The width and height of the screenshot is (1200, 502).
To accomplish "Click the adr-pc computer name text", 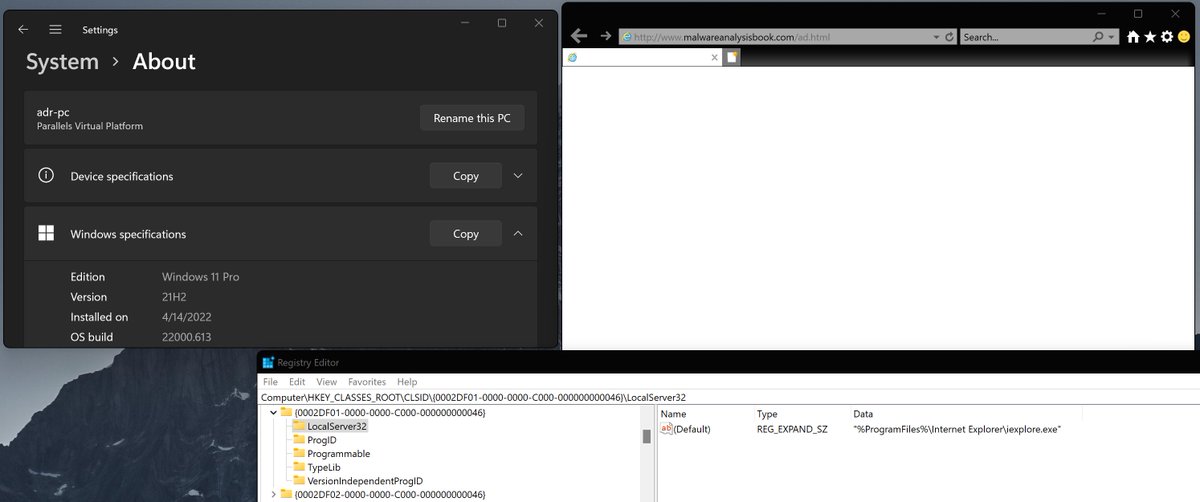I will click(54, 112).
